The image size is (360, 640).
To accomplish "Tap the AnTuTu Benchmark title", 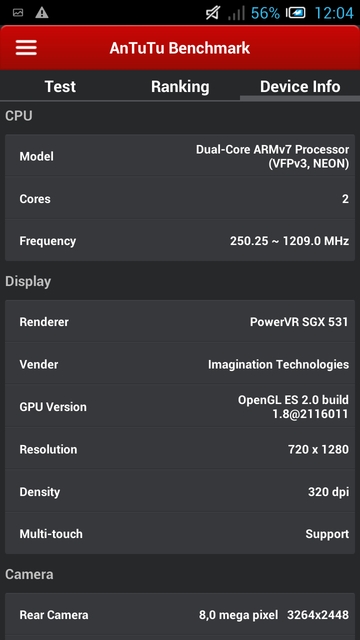I will [180, 48].
